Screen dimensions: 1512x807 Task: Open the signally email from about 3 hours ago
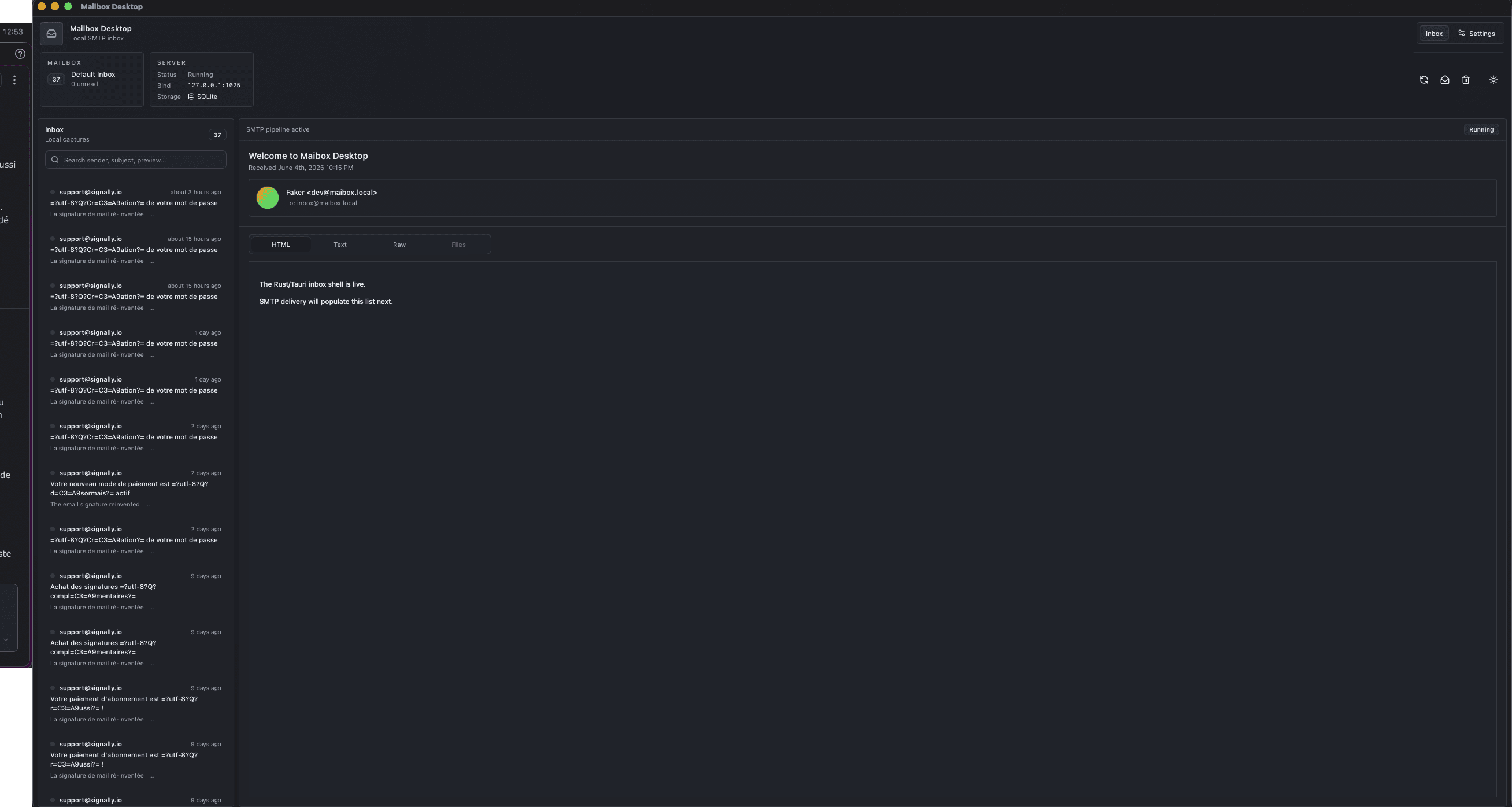(x=136, y=203)
